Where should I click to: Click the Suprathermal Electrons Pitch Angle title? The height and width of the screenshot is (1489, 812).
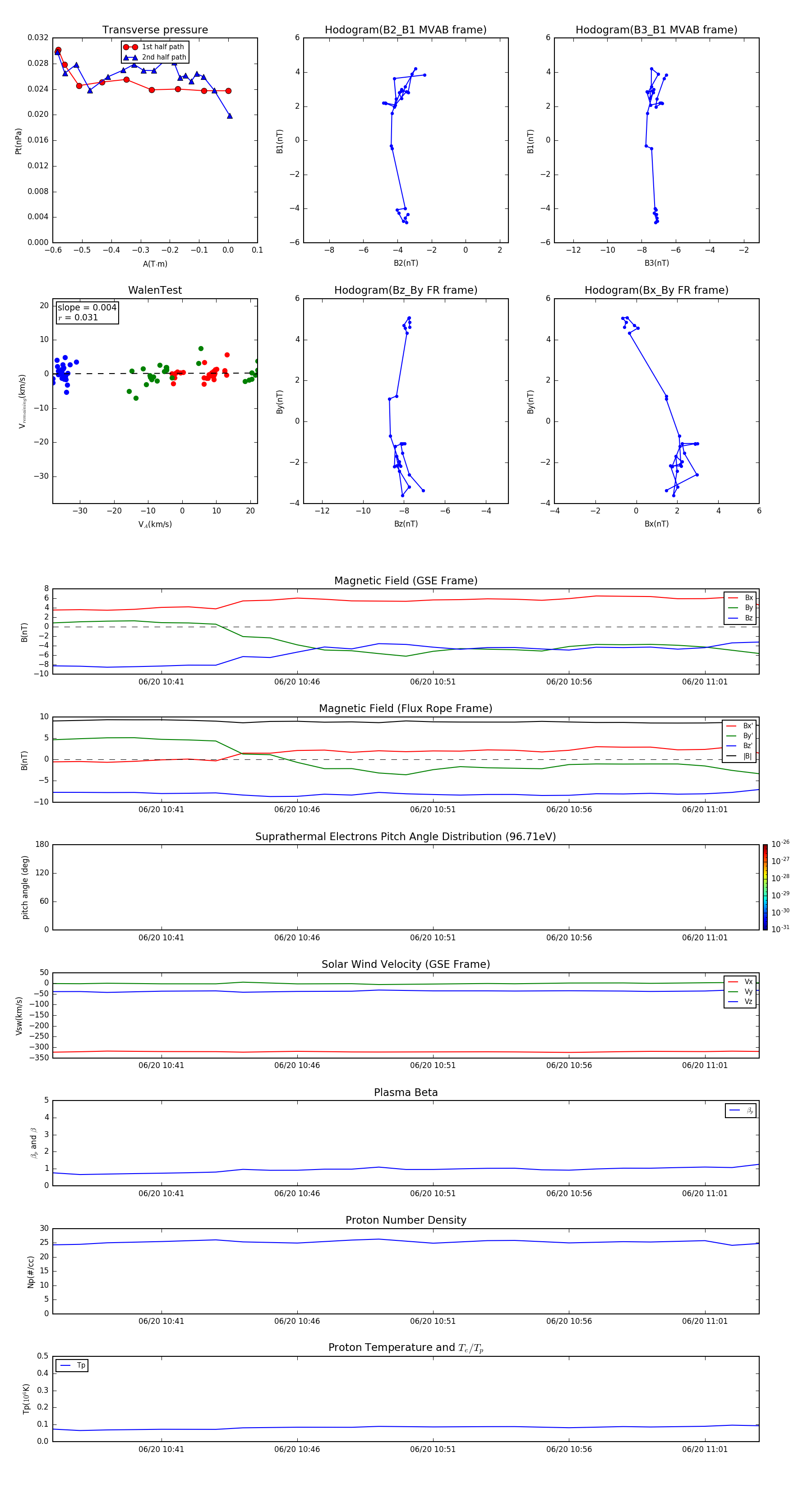(406, 837)
